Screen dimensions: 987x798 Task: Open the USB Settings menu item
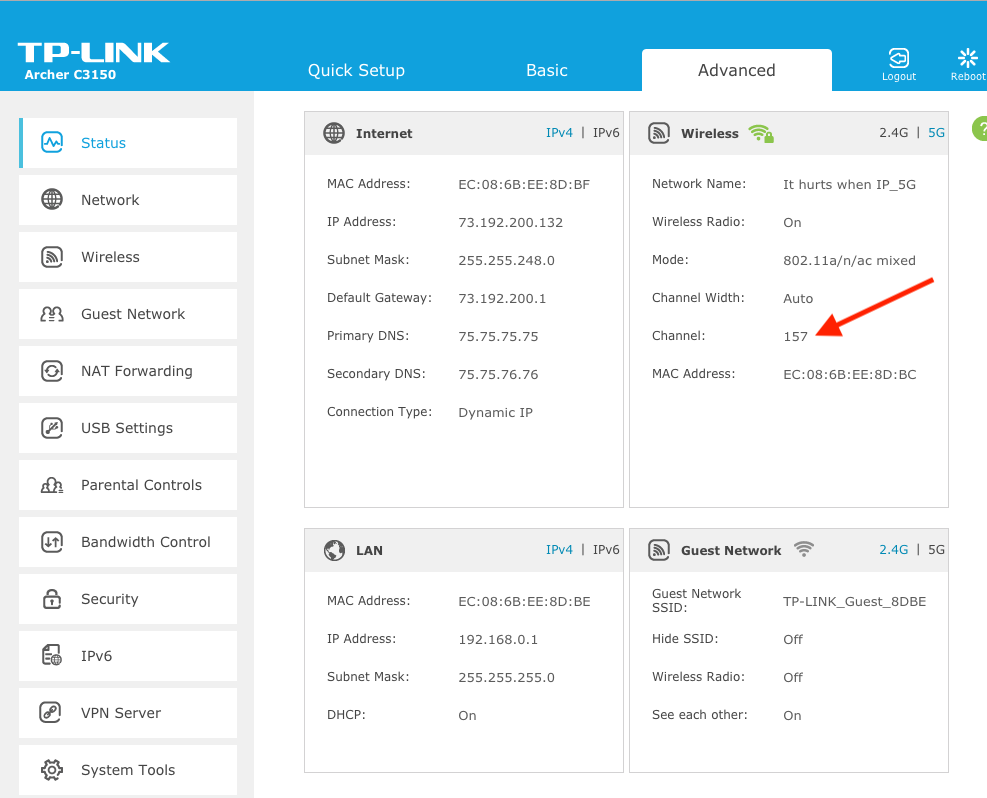pos(128,428)
